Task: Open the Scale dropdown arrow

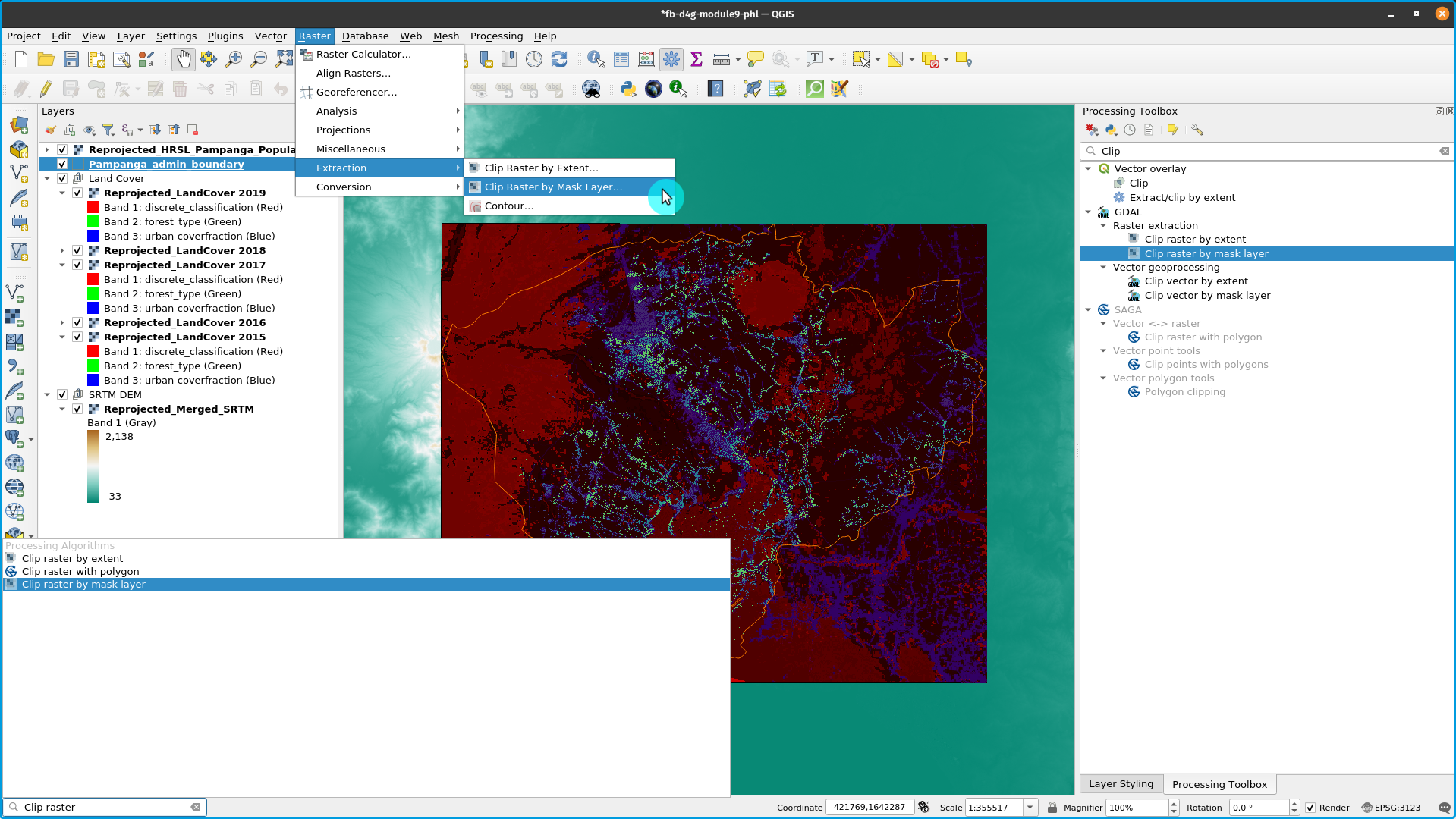Action: click(x=1030, y=808)
